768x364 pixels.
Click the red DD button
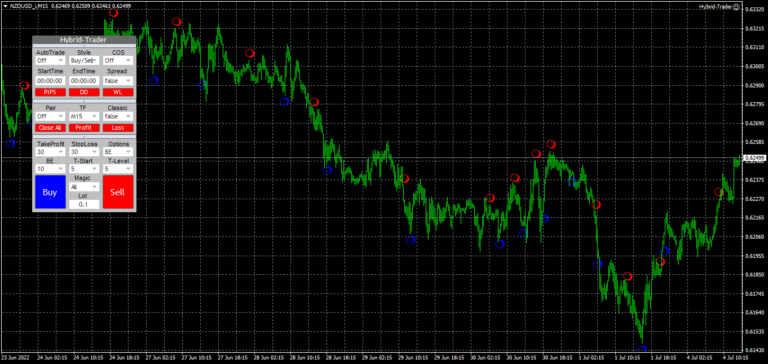tap(84, 92)
